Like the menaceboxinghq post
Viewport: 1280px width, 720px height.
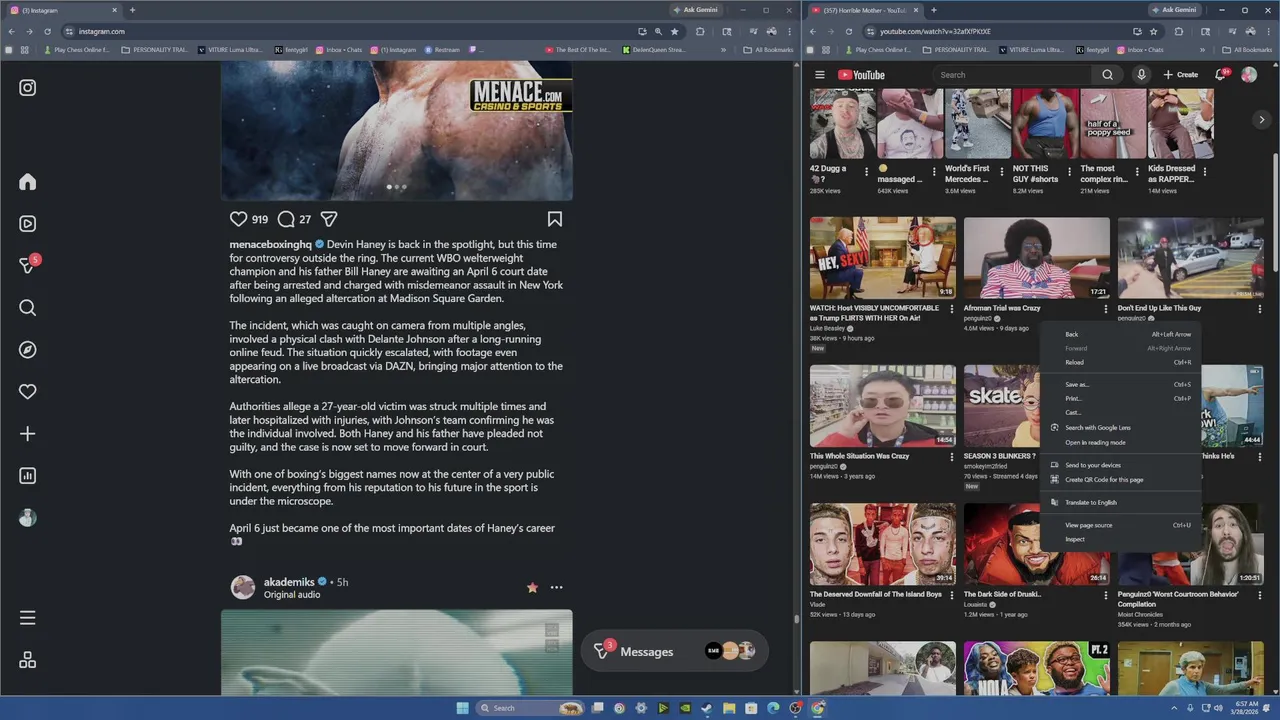[238, 219]
